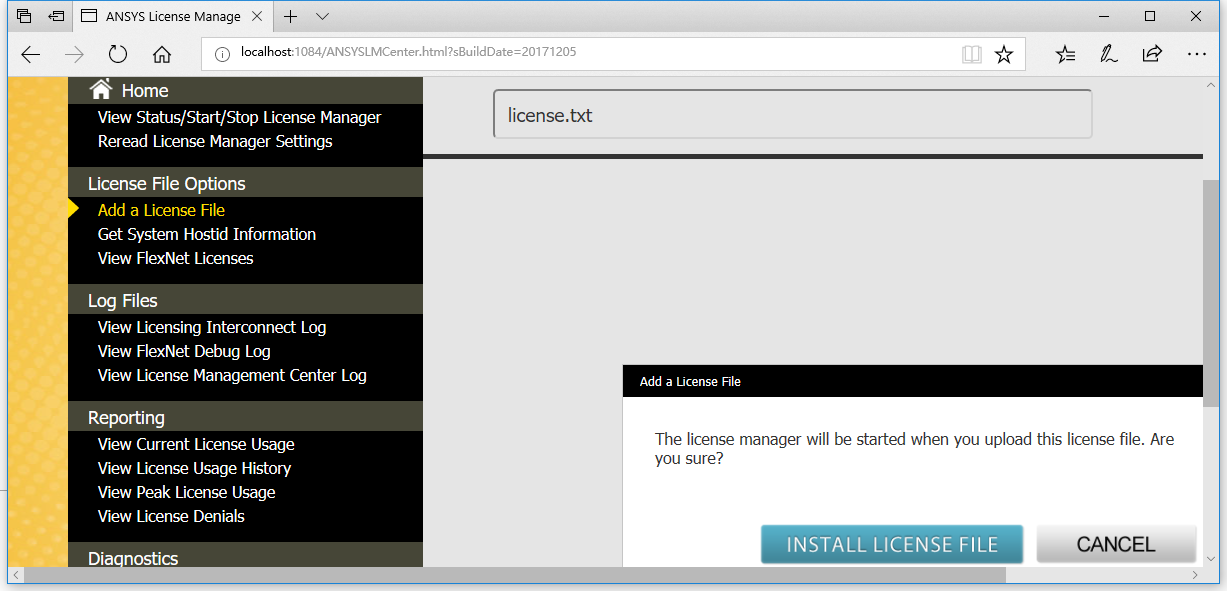Screen dimensions: 1227x591
Task: Click the vertical scrollbar thumb
Action: (1211, 293)
